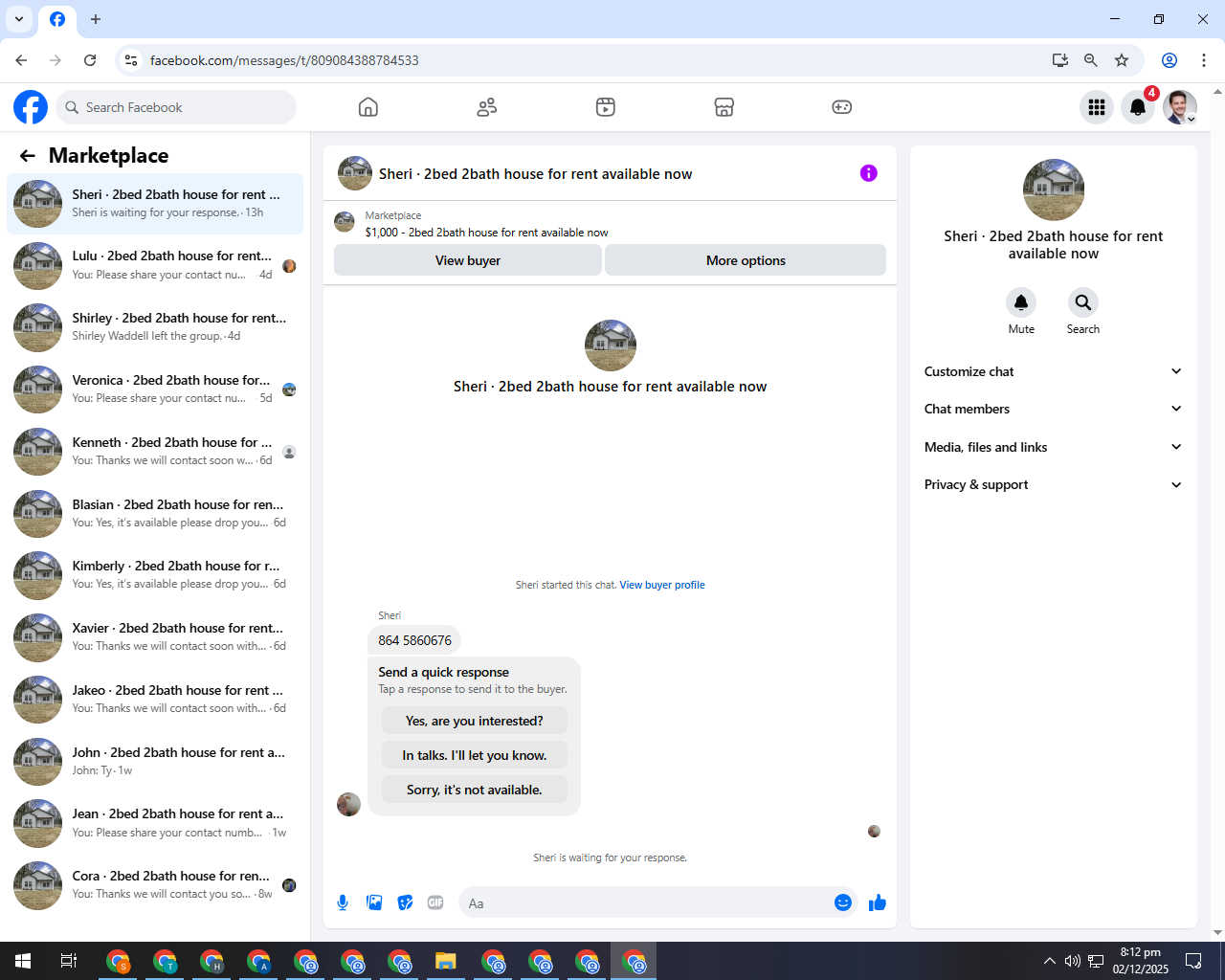The height and width of the screenshot is (980, 1225).
Task: Open File Explorer on taskbar
Action: click(446, 961)
